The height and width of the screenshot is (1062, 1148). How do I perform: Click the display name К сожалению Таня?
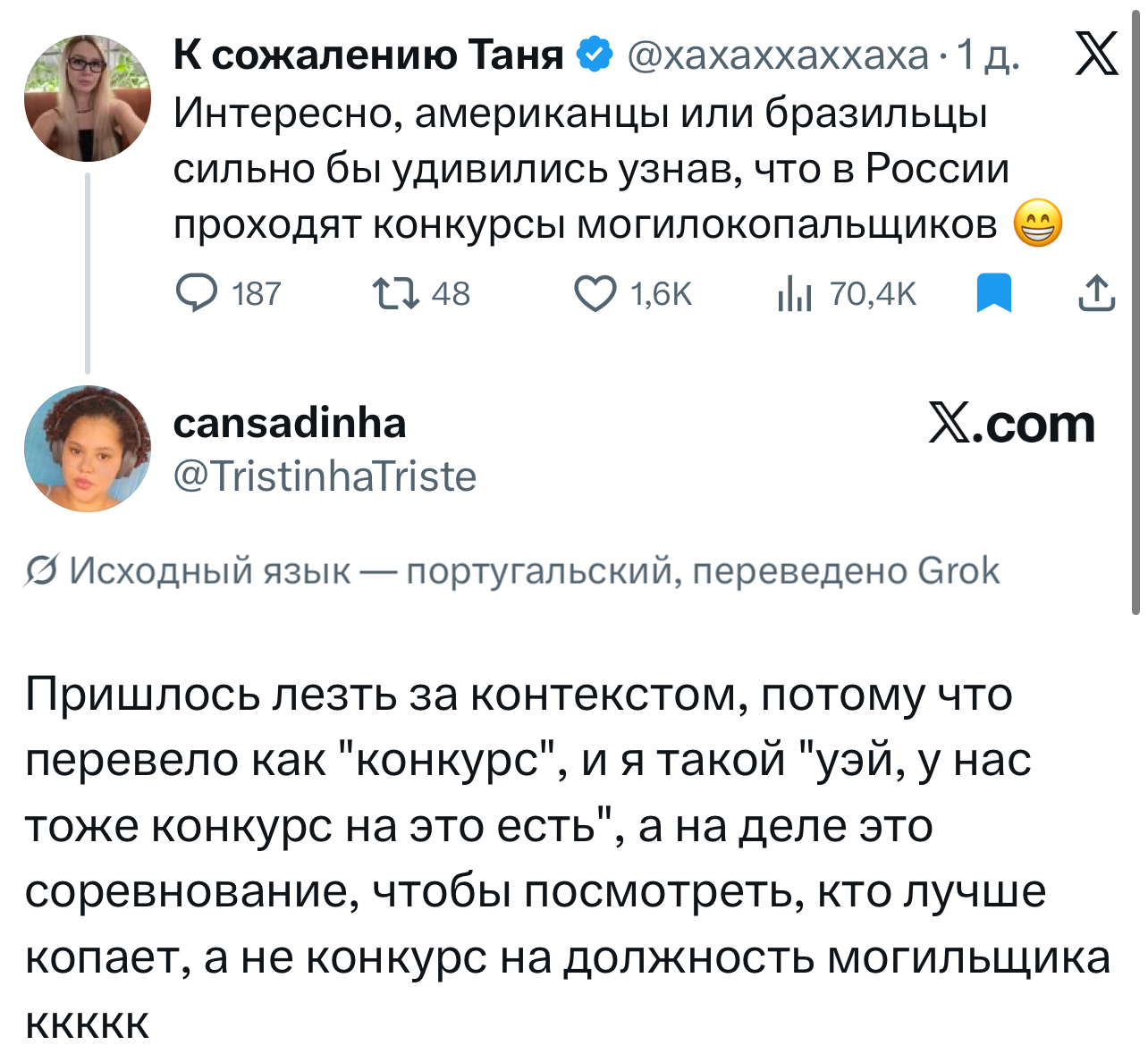[368, 55]
